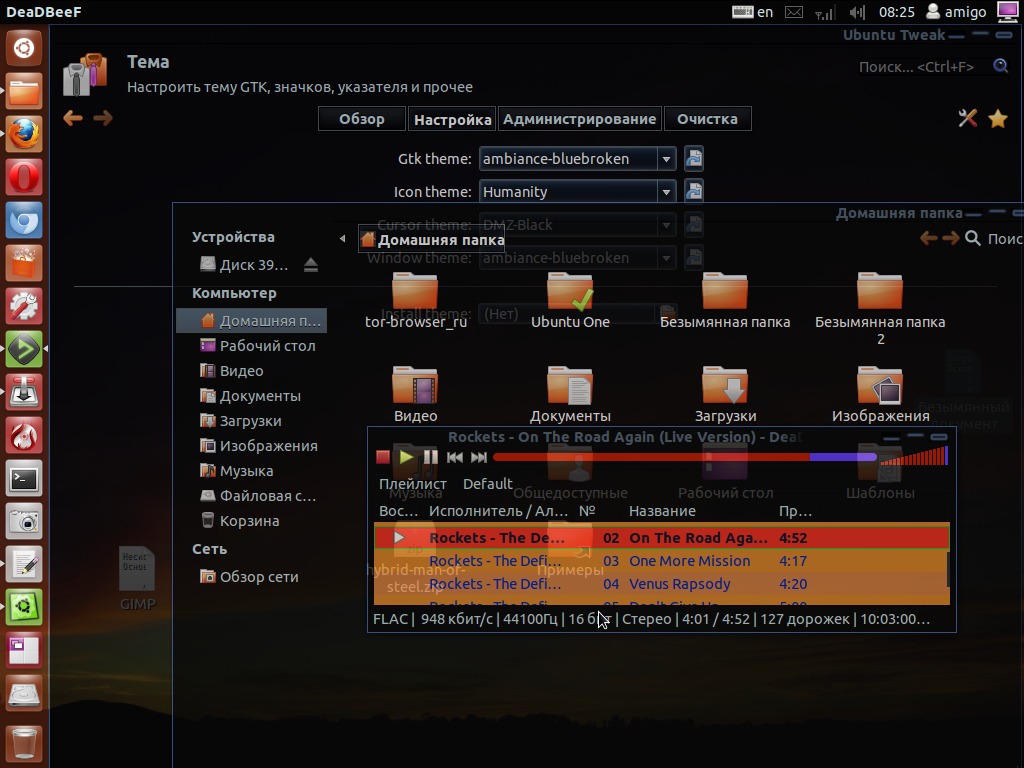Click the path bar left arrow expander
The width and height of the screenshot is (1024, 768).
click(x=342, y=239)
